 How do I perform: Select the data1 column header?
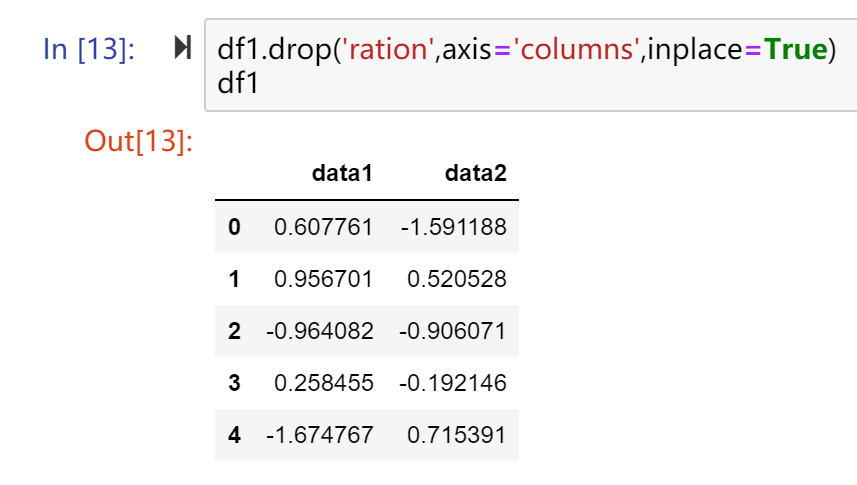click(x=342, y=173)
